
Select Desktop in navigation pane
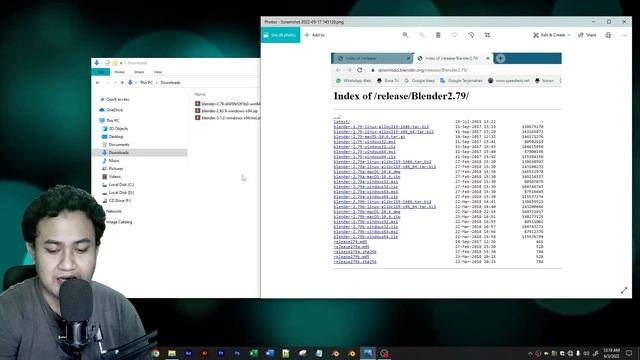click(x=113, y=137)
